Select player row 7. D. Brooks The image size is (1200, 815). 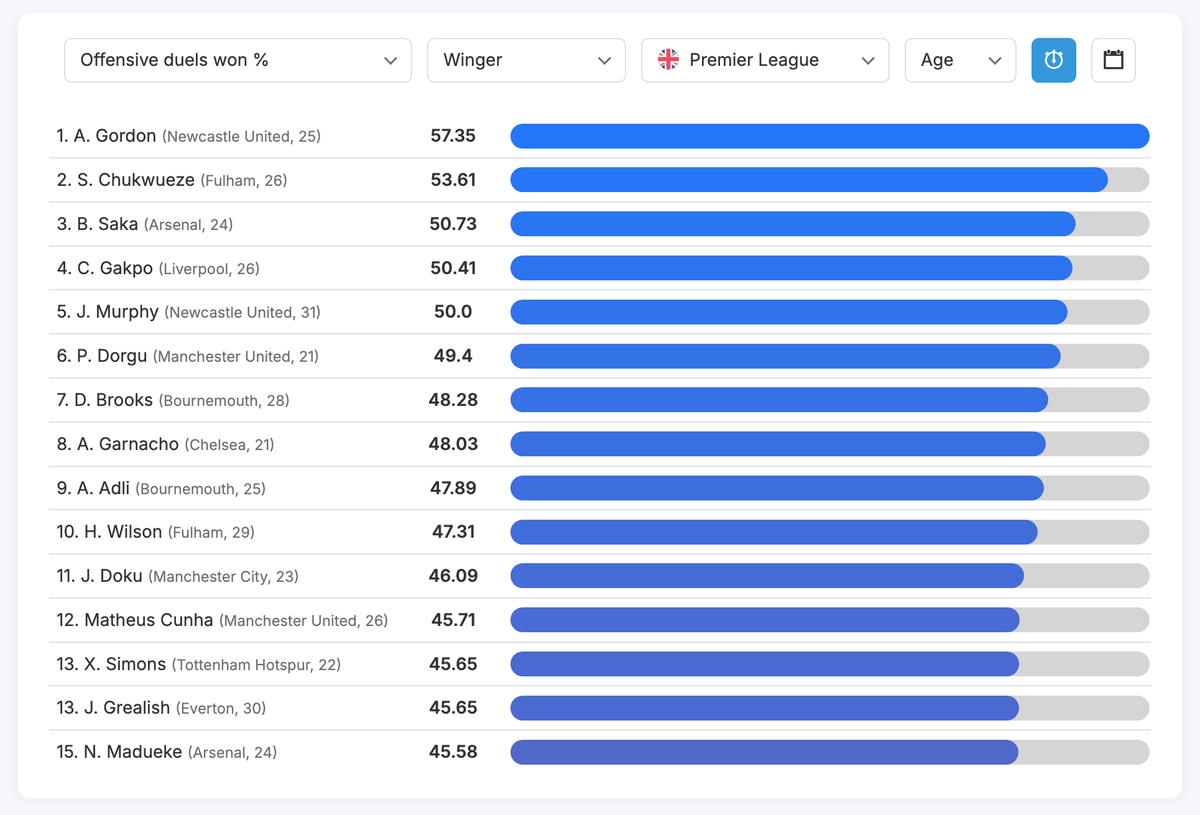602,400
